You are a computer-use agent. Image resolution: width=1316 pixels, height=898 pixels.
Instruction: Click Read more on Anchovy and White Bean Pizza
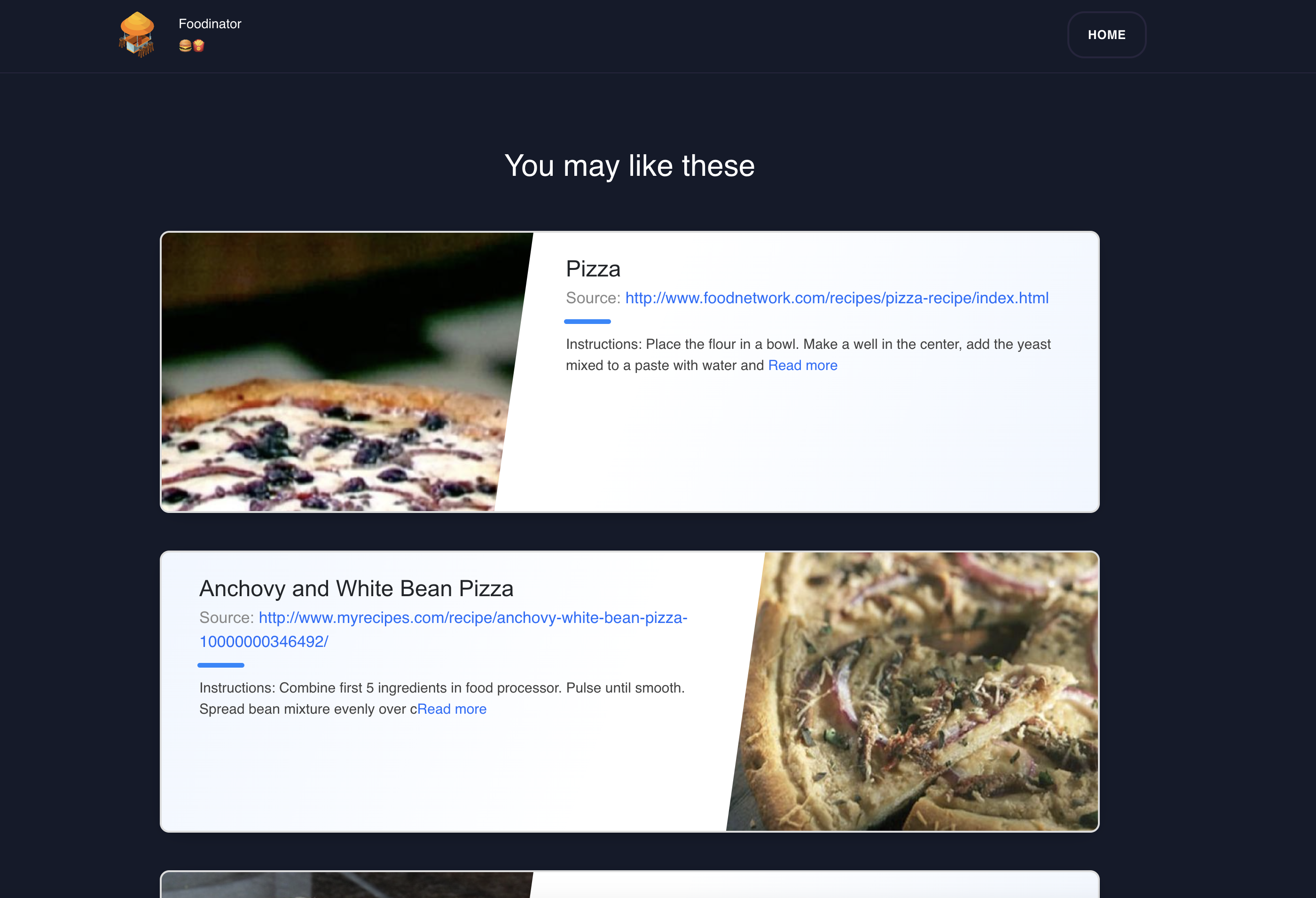point(452,709)
